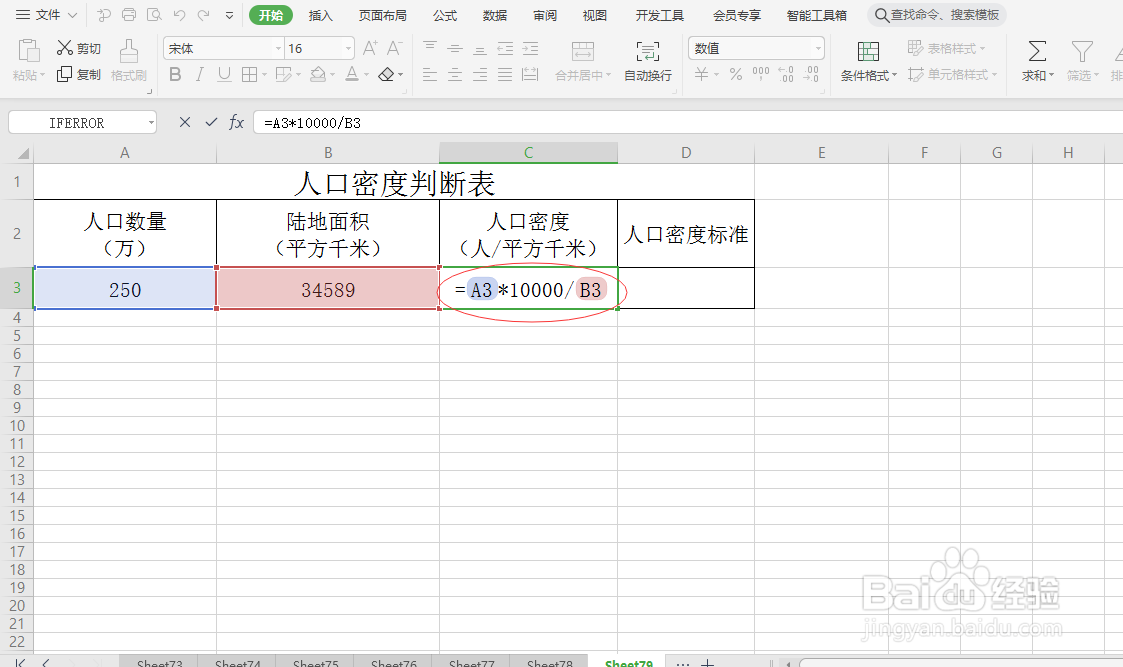Open the 数据 menu tab
The image size is (1123, 667).
click(x=494, y=15)
